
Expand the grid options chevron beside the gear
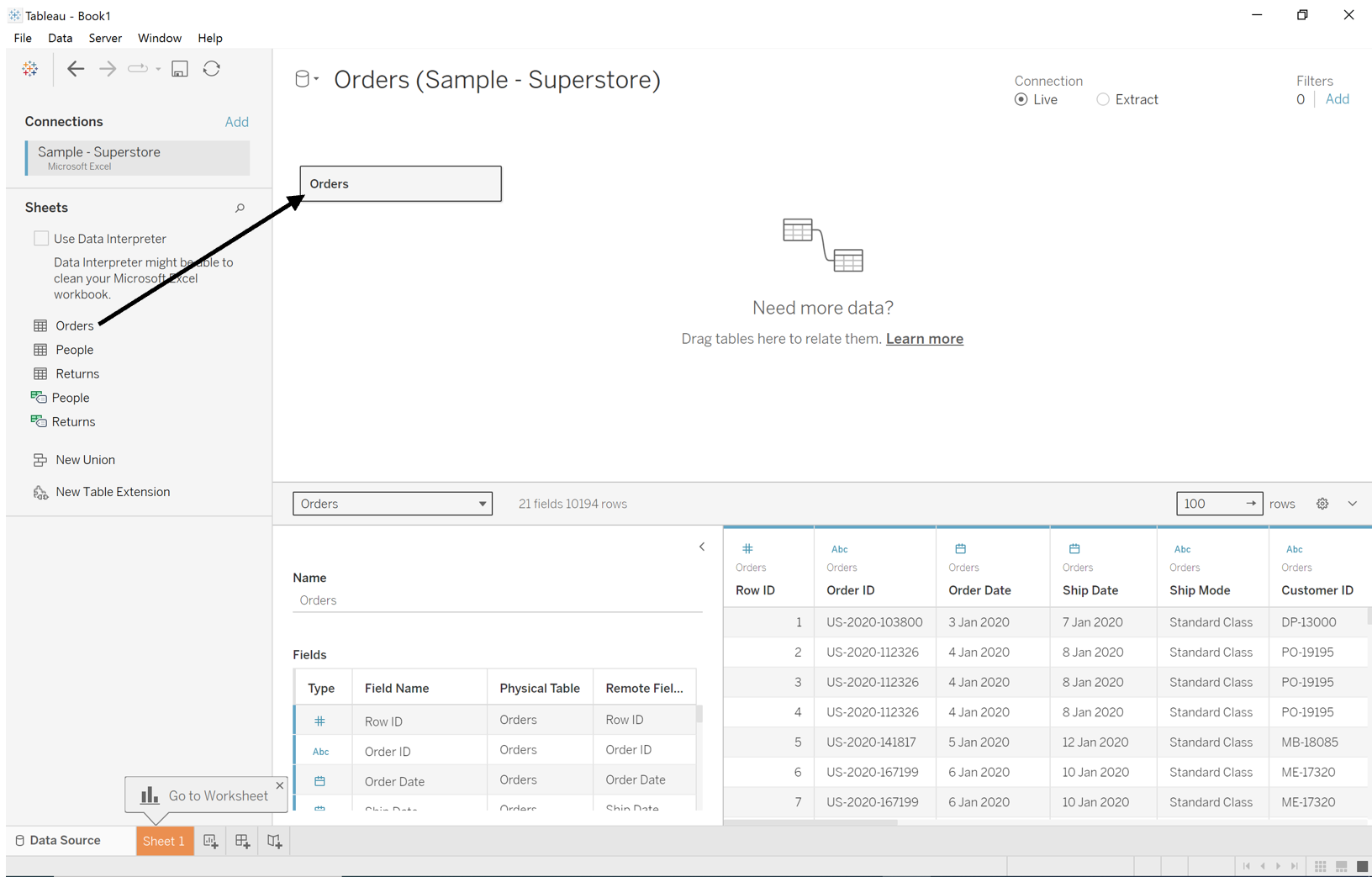[x=1352, y=503]
